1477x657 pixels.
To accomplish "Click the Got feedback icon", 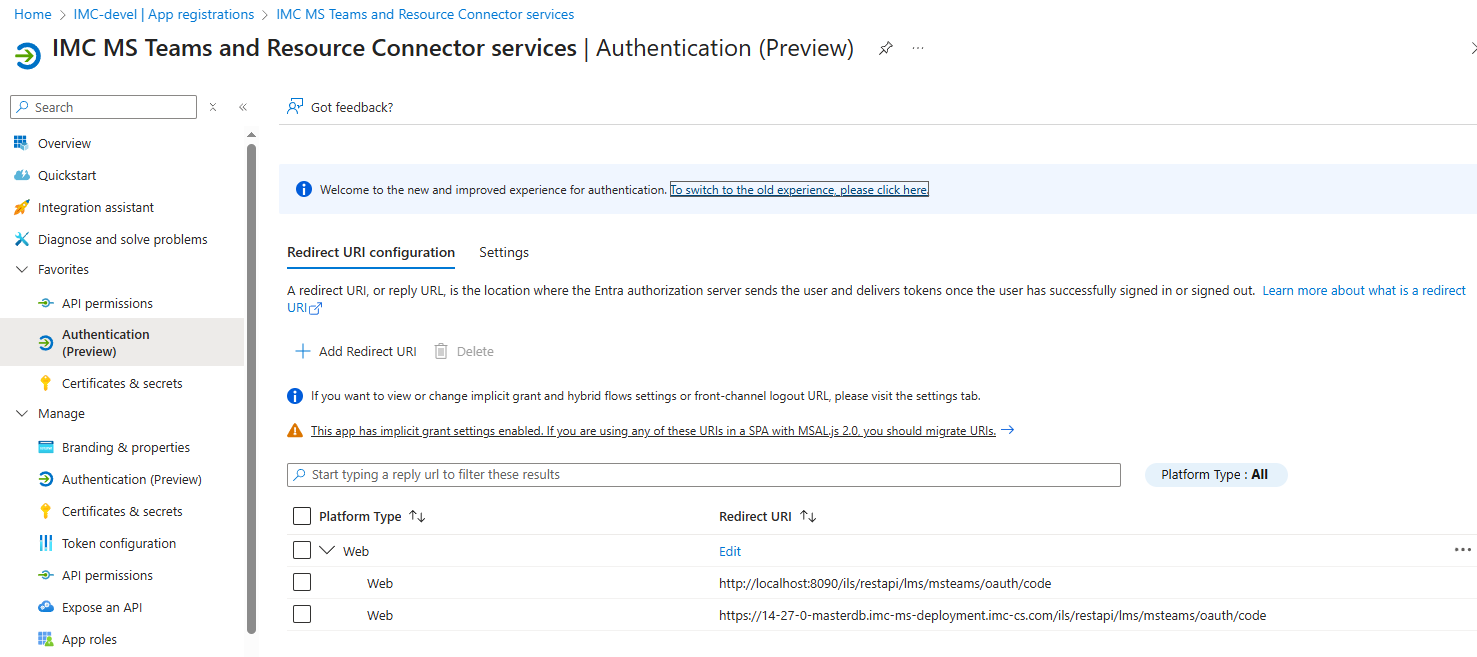I will pos(295,107).
